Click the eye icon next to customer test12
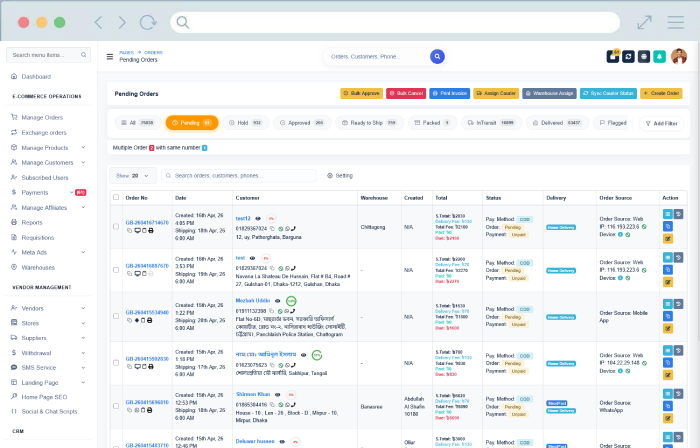 (x=258, y=217)
